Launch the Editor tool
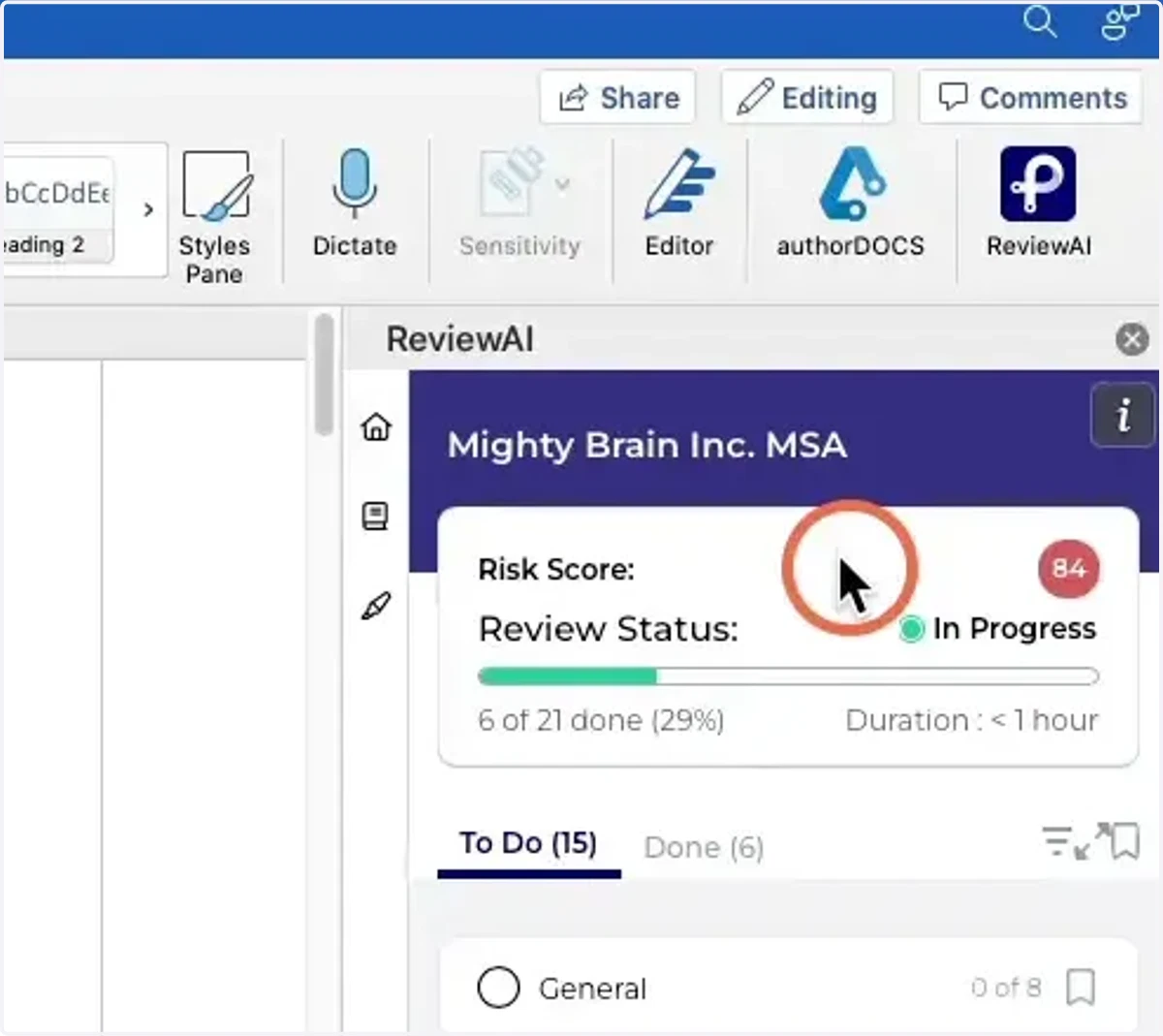This screenshot has height=1036, width=1163. click(x=679, y=204)
